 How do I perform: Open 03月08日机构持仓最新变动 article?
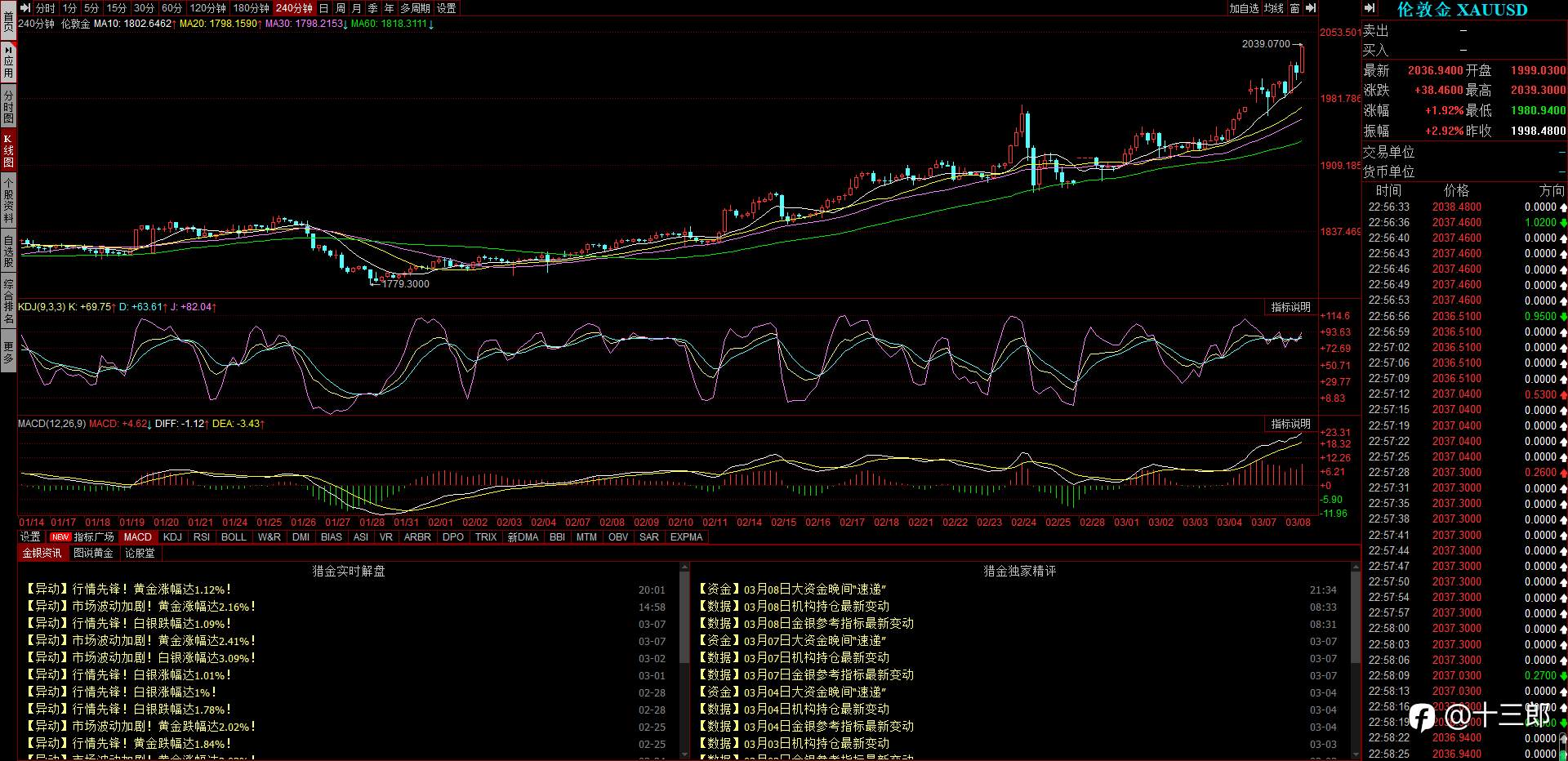tap(794, 607)
